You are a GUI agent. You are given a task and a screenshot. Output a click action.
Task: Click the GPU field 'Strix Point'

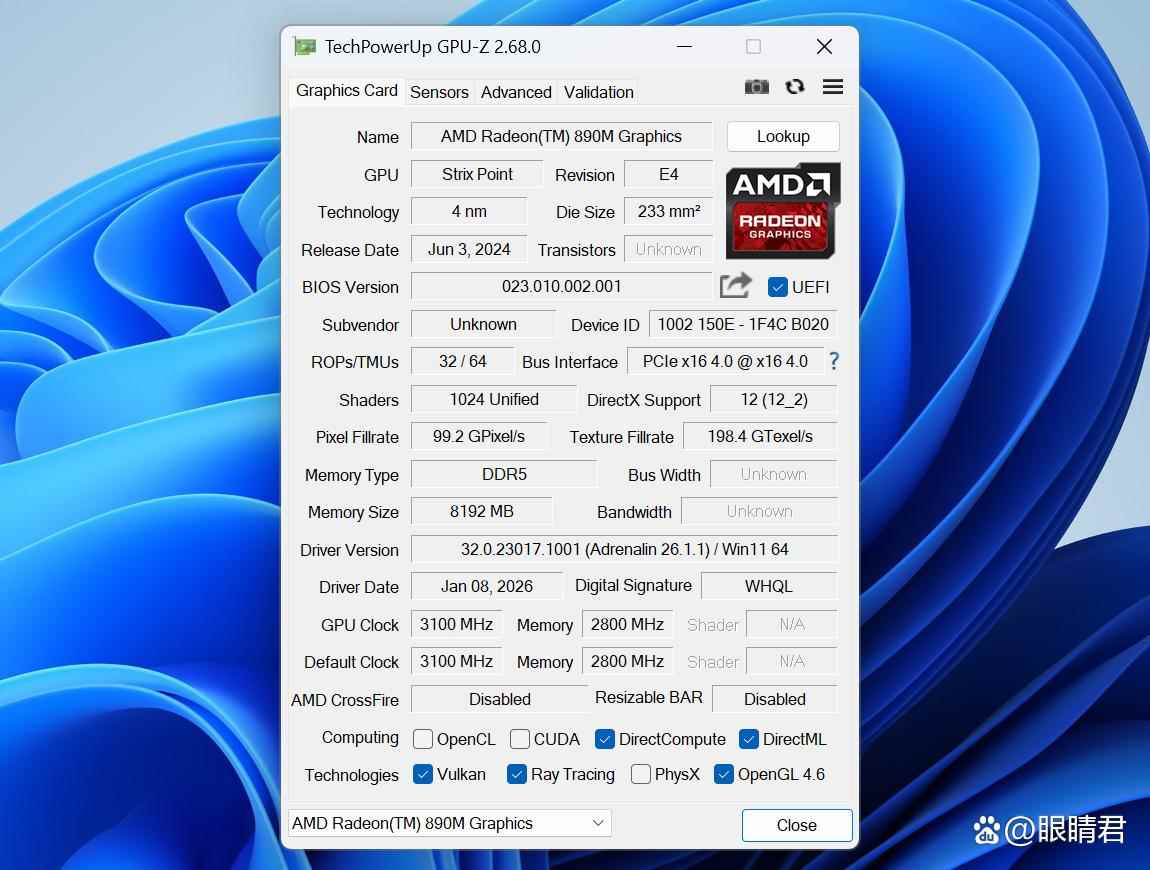pos(477,174)
